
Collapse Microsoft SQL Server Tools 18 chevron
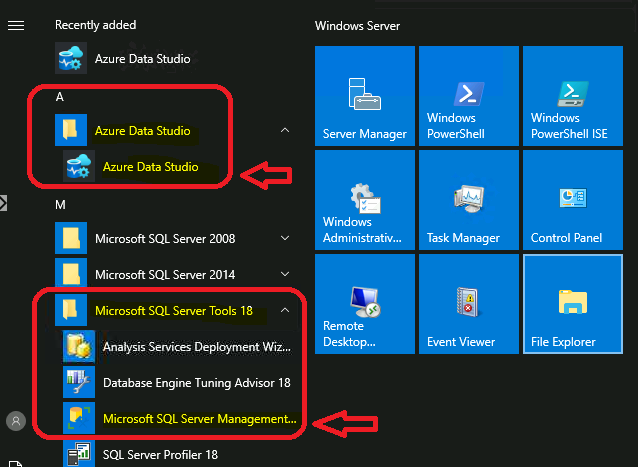coord(285,310)
